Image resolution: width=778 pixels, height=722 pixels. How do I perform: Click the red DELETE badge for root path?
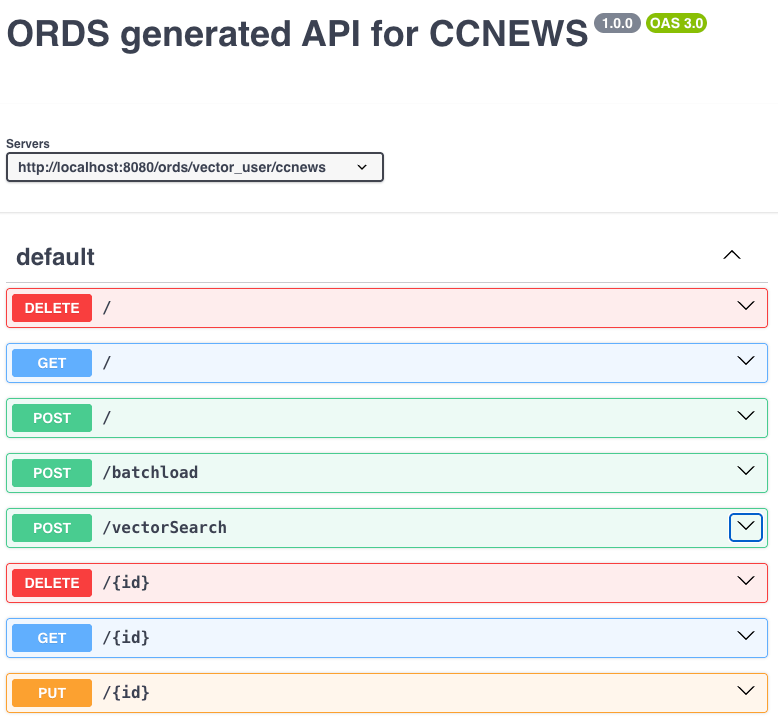coord(52,308)
